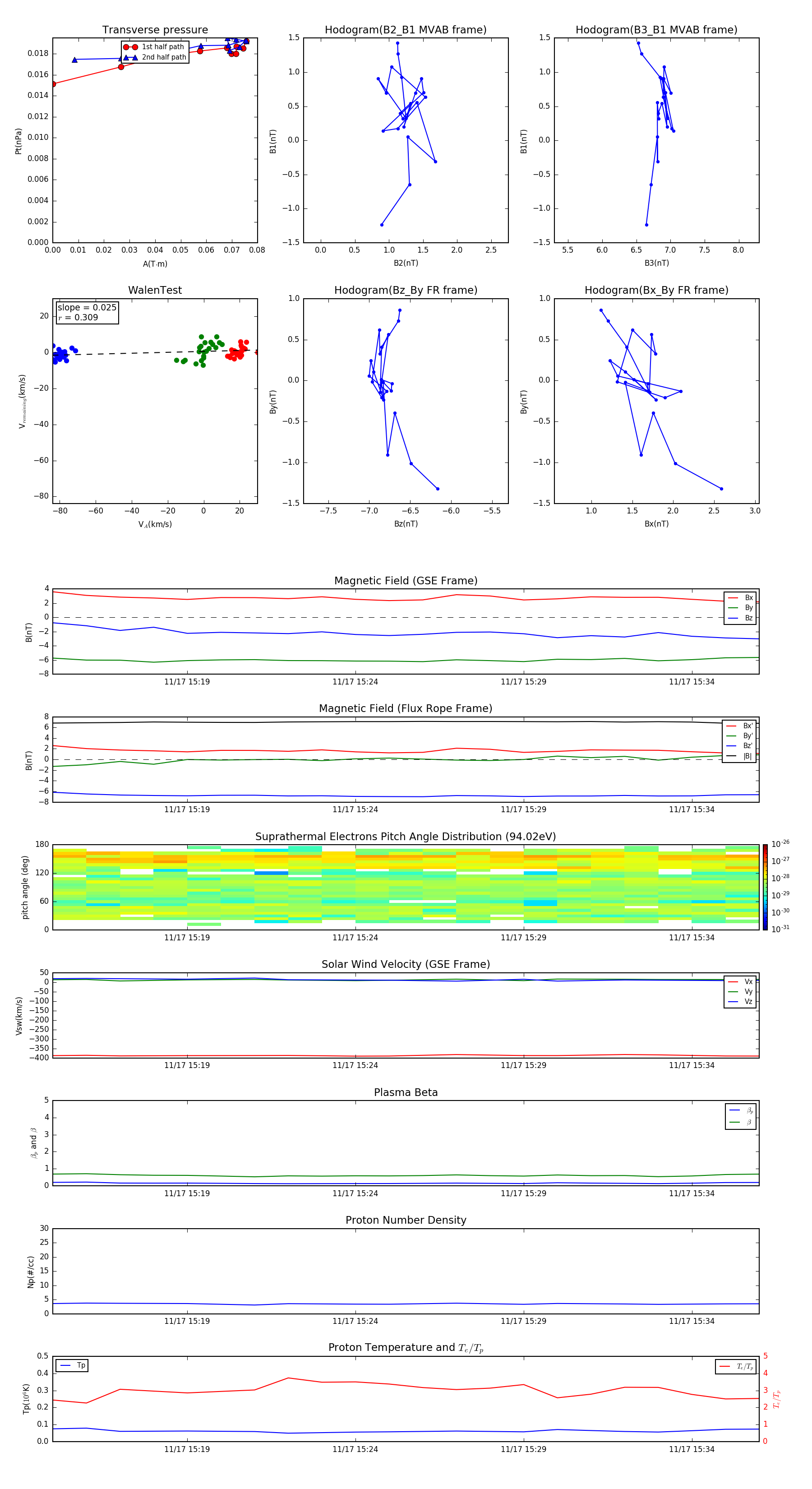Click the Vy legend entry in velocity plot

(x=740, y=991)
